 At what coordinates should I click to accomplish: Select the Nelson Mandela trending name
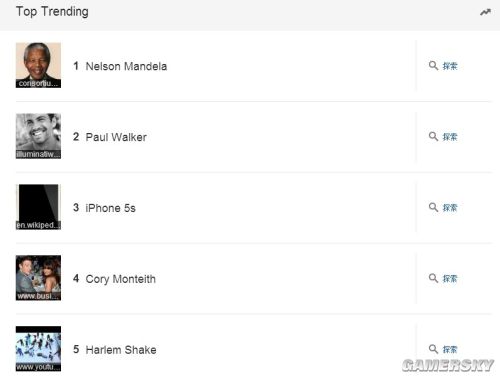pos(126,66)
